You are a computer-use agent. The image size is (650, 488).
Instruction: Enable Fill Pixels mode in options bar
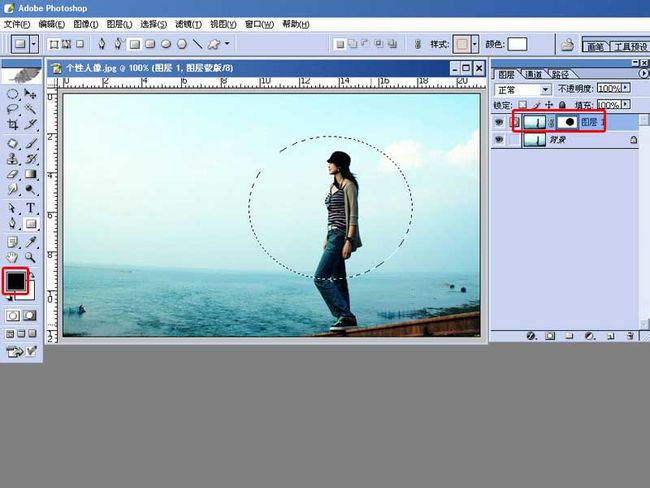[80, 44]
